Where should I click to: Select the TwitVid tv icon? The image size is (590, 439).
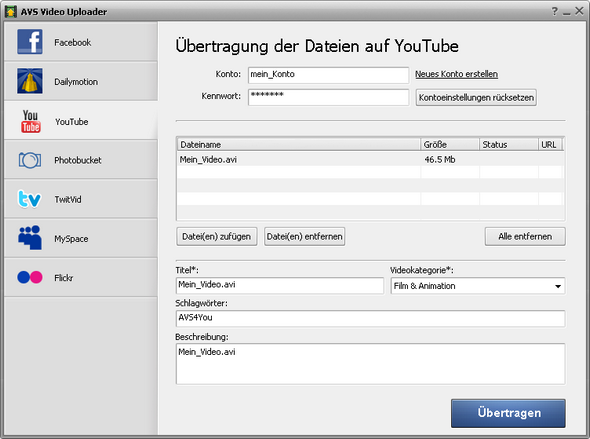pos(29,199)
